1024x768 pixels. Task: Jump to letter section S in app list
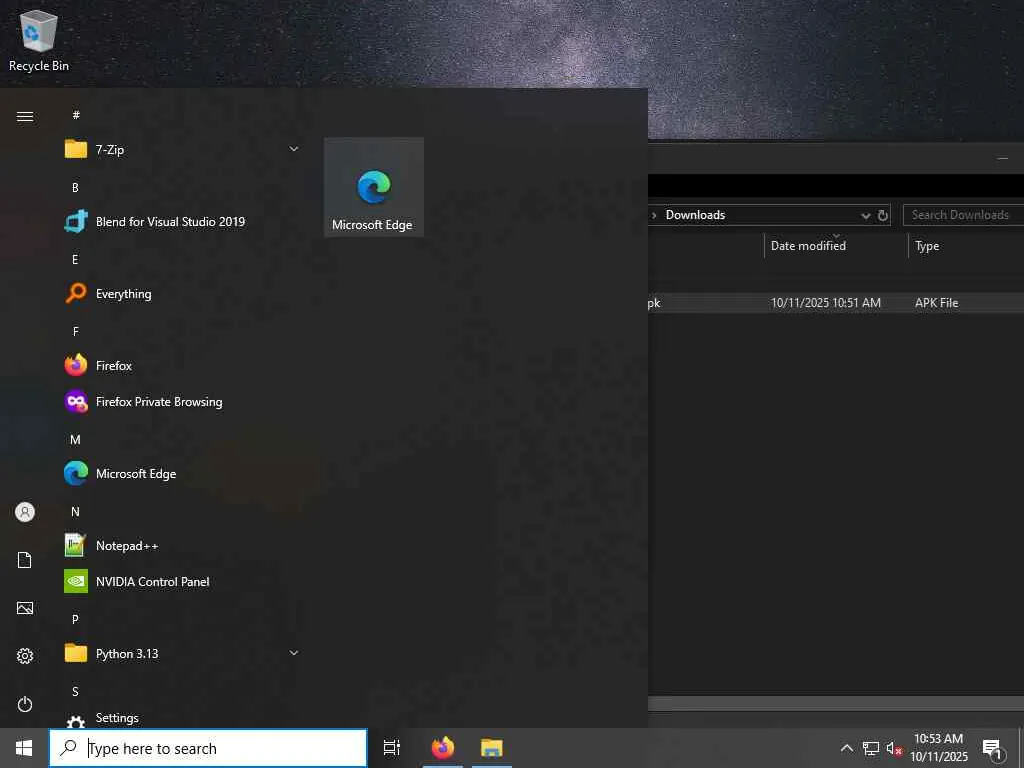[75, 692]
